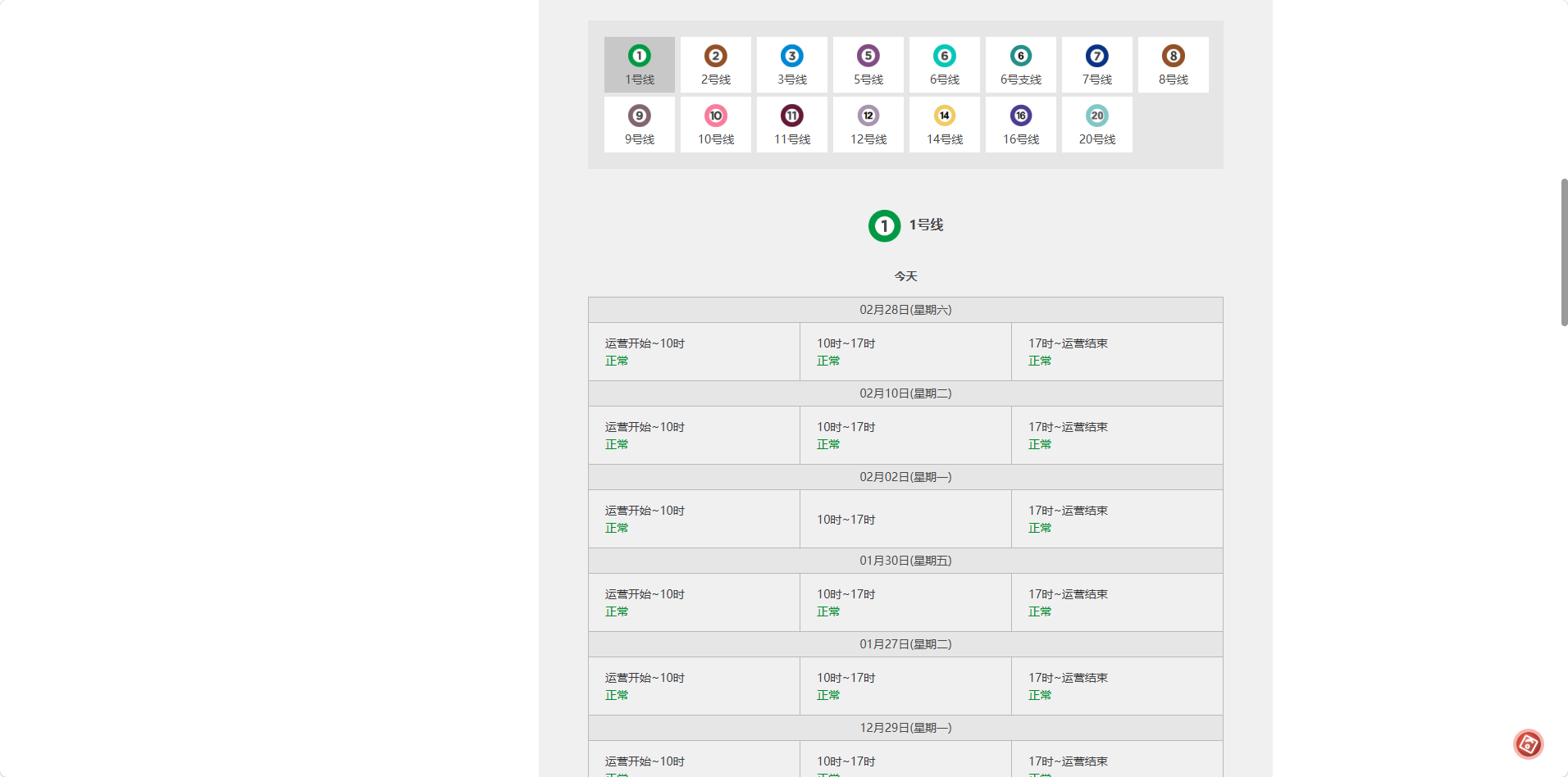Image resolution: width=1568 pixels, height=777 pixels.
Task: Select the dark blue Line 7 icon
Action: point(1096,57)
